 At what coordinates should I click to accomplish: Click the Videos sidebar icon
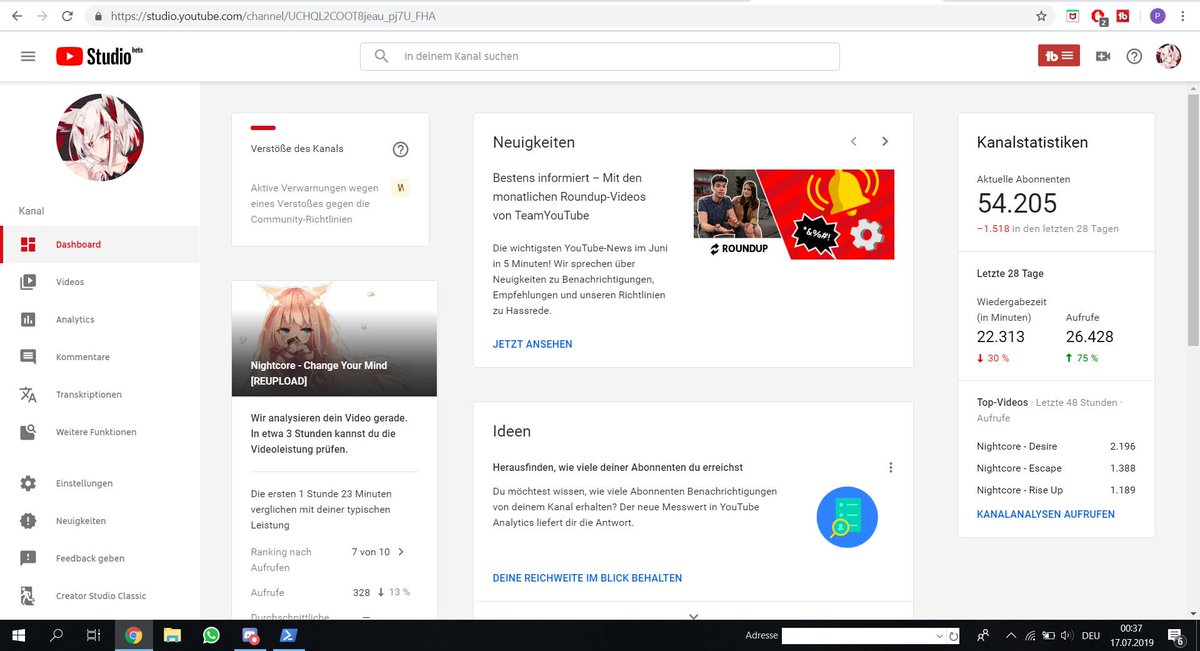click(28, 282)
